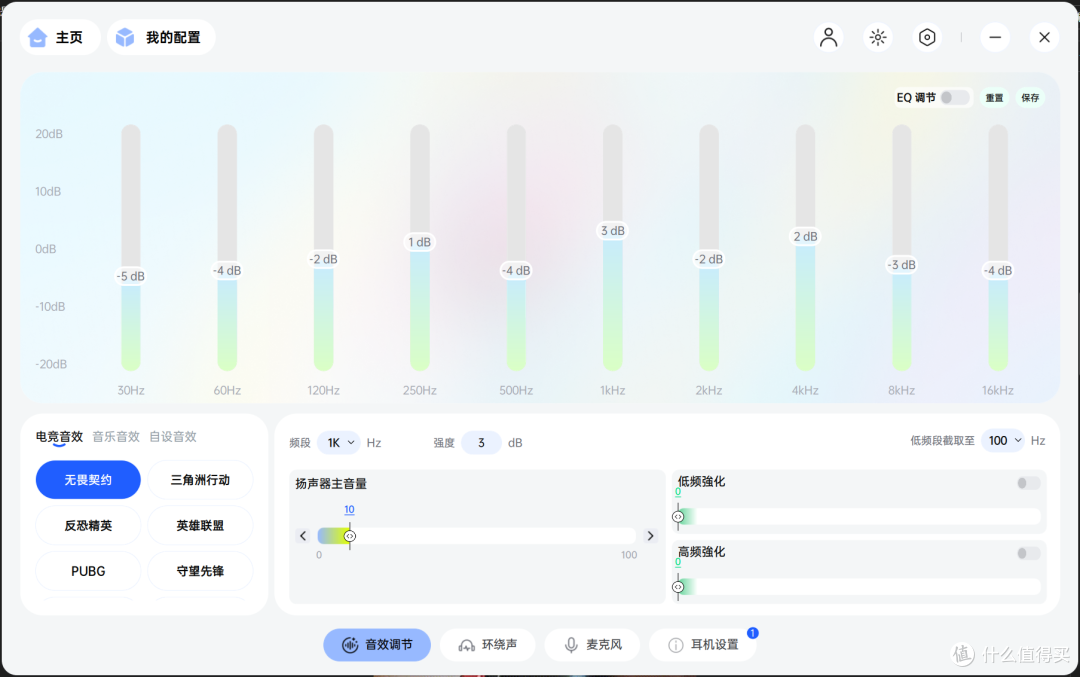Switch to the 电竞音效 tab
Image resolution: width=1080 pixels, height=677 pixels.
59,437
